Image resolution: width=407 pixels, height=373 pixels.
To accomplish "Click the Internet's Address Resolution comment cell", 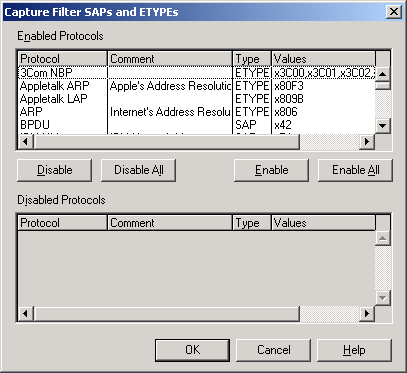I will tap(170, 112).
